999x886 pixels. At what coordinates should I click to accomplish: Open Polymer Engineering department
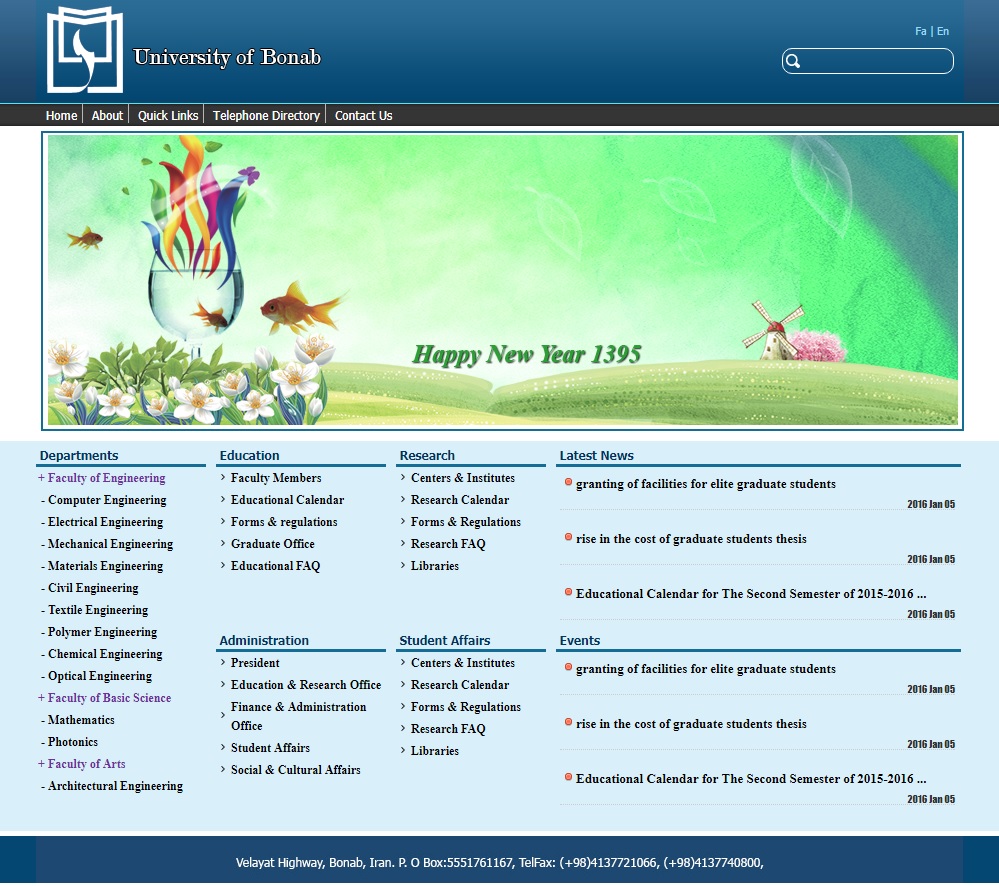click(x=103, y=632)
